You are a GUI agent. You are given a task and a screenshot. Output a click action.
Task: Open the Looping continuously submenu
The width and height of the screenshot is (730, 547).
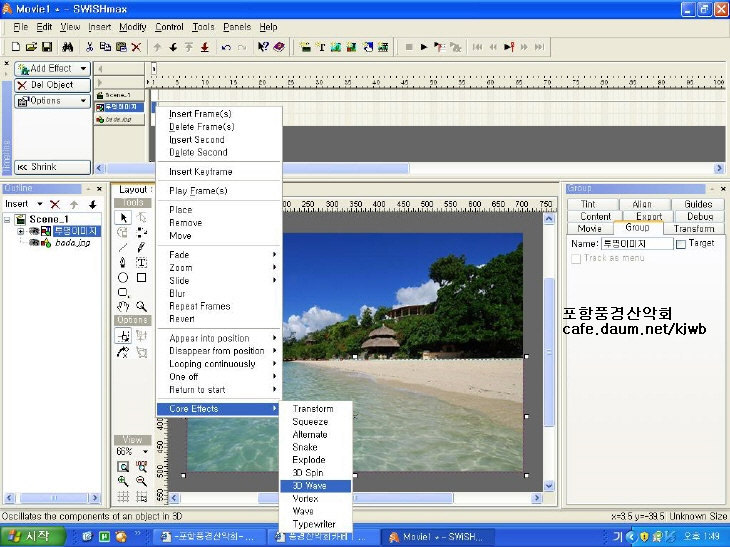click(219, 364)
